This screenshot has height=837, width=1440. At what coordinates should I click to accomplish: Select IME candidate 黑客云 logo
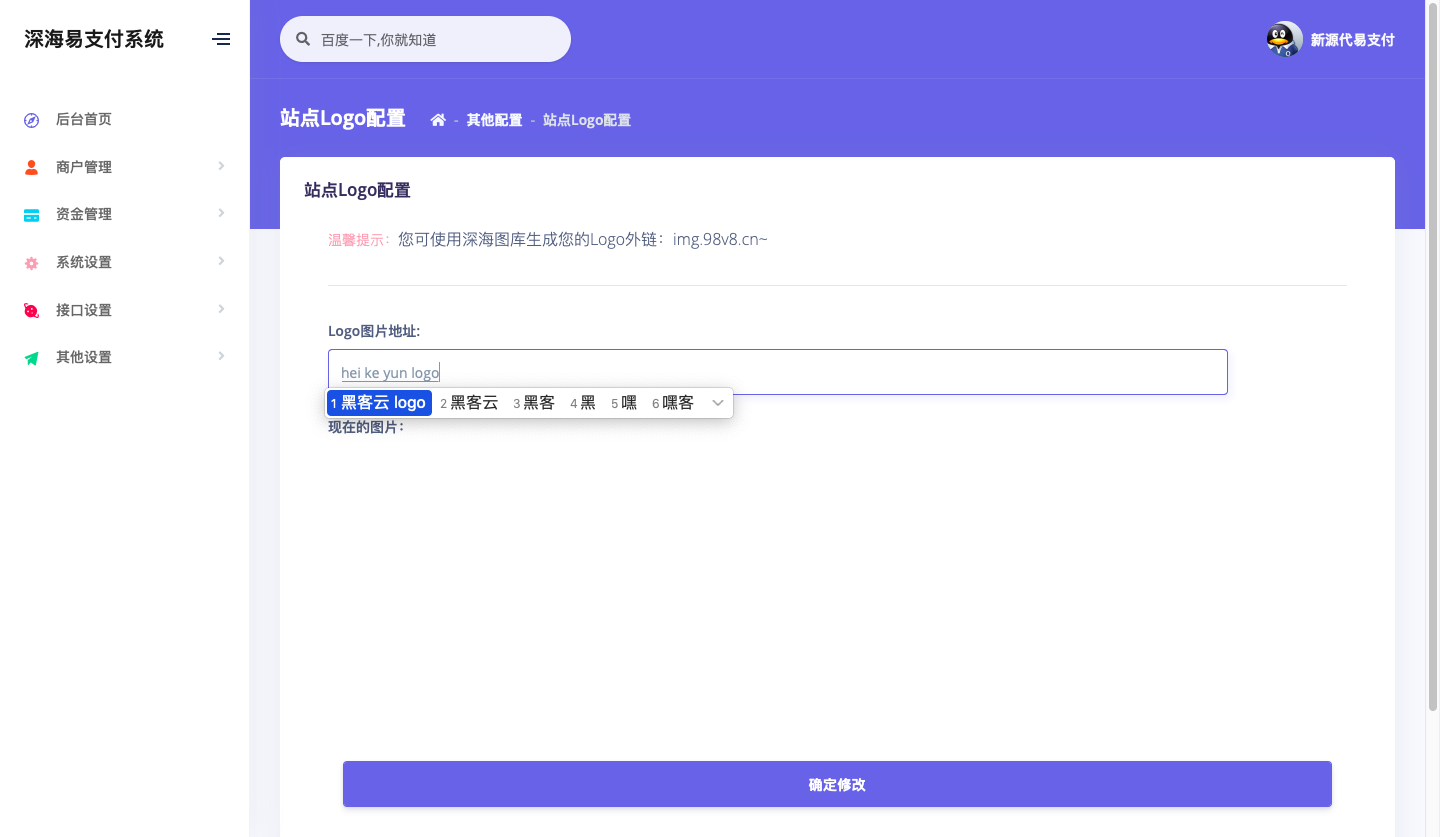[379, 403]
